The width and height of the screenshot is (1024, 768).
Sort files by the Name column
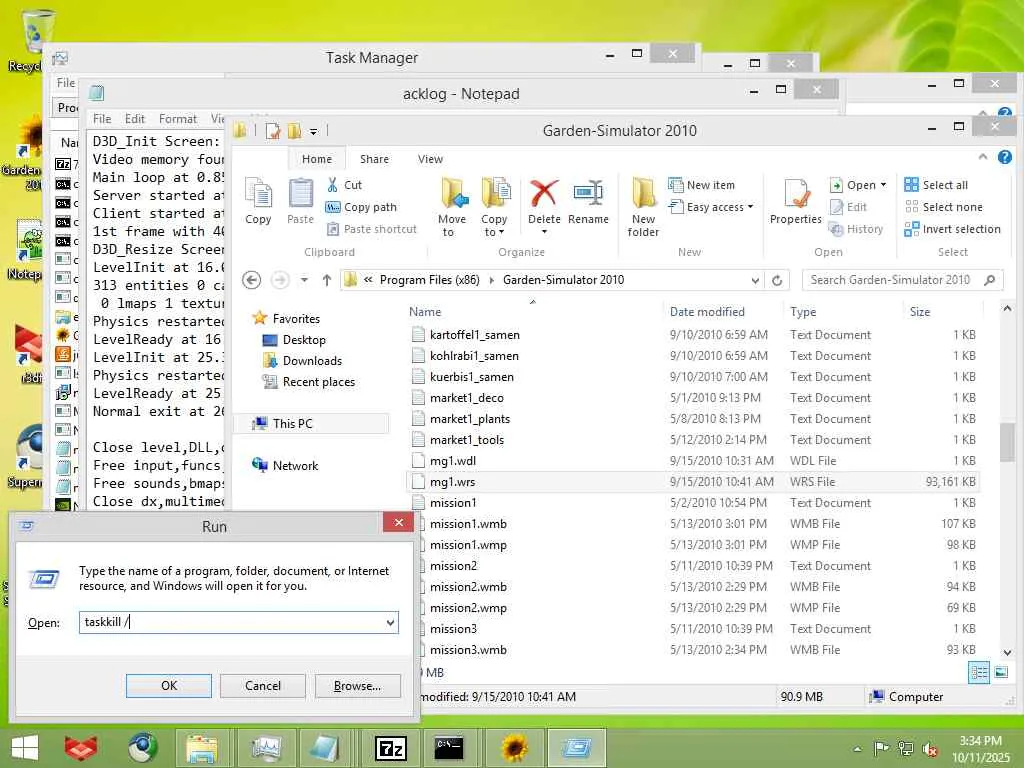click(x=425, y=312)
